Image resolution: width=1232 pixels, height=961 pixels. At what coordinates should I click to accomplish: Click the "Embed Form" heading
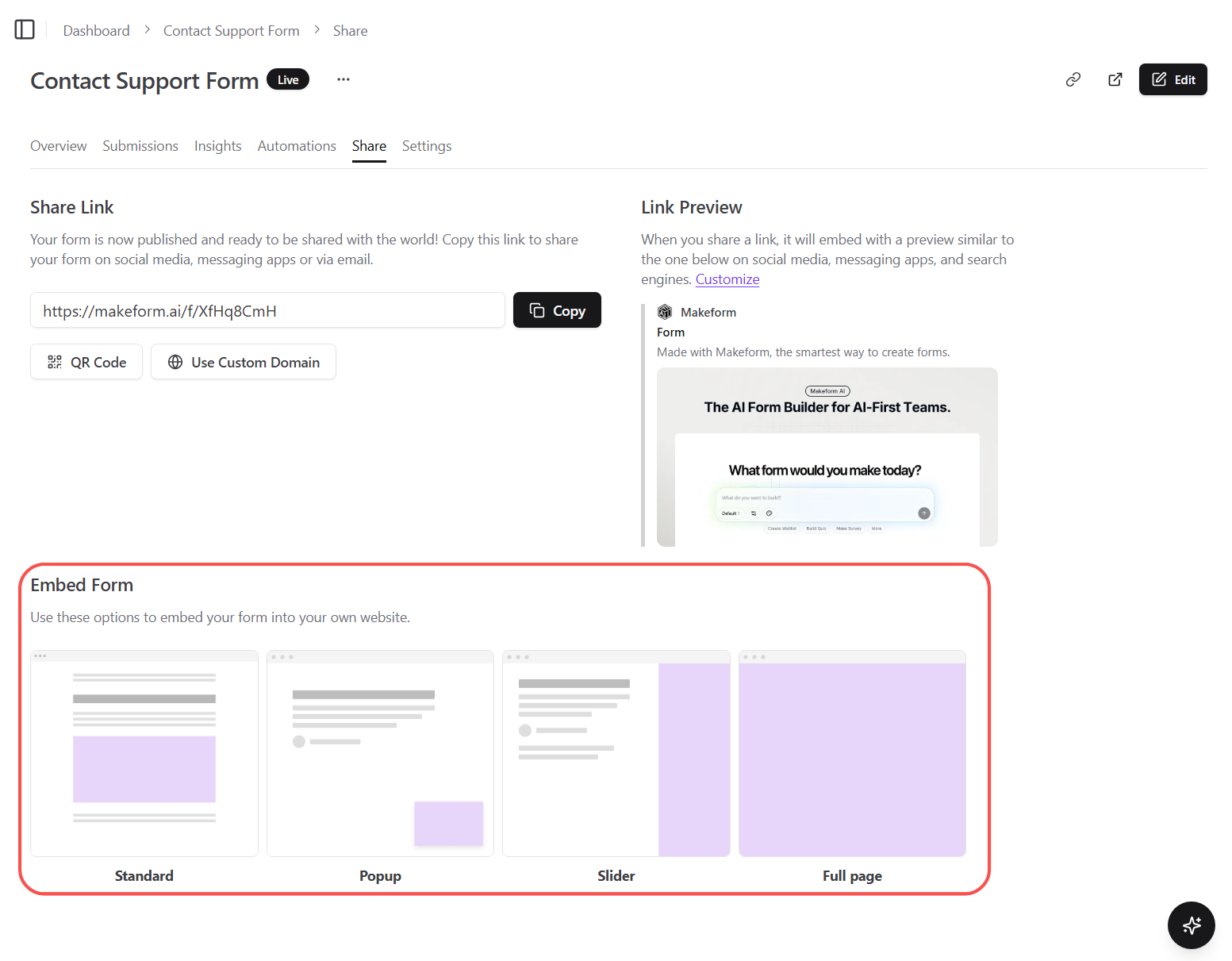82,585
